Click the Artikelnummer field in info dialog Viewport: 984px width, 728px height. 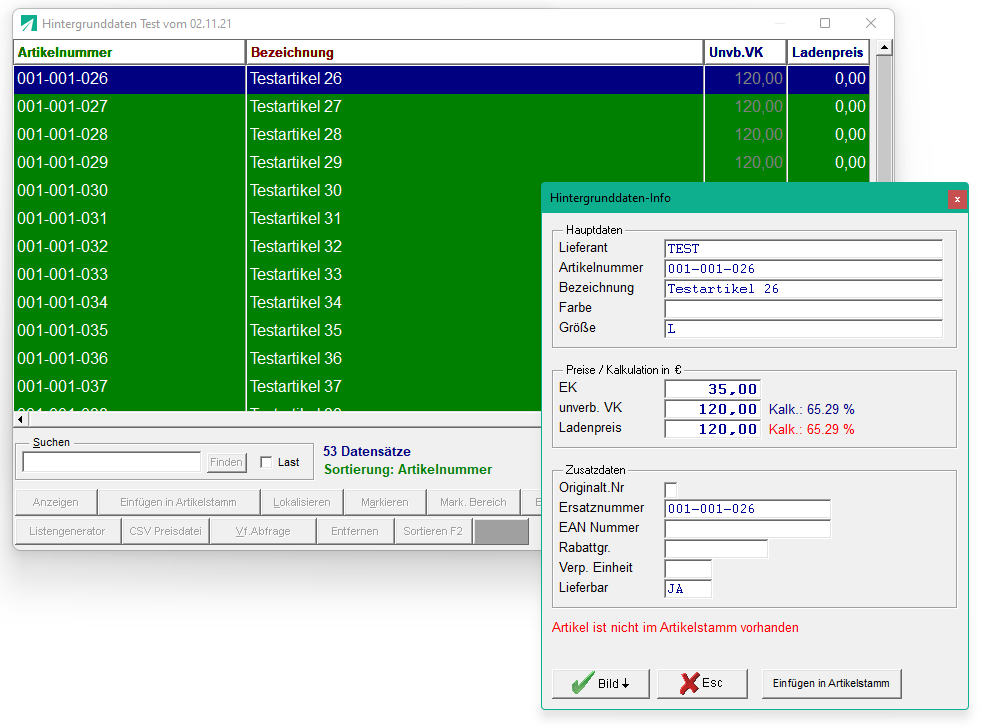(803, 269)
